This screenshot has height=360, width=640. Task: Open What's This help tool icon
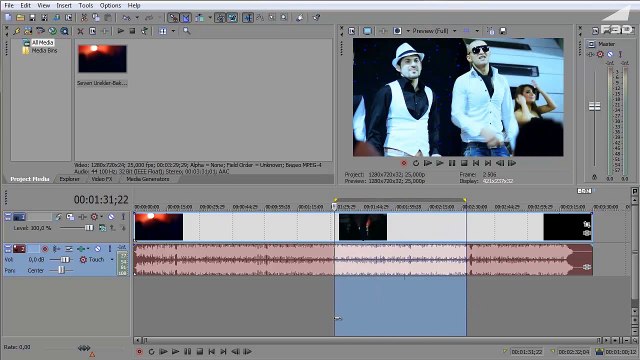[316, 18]
